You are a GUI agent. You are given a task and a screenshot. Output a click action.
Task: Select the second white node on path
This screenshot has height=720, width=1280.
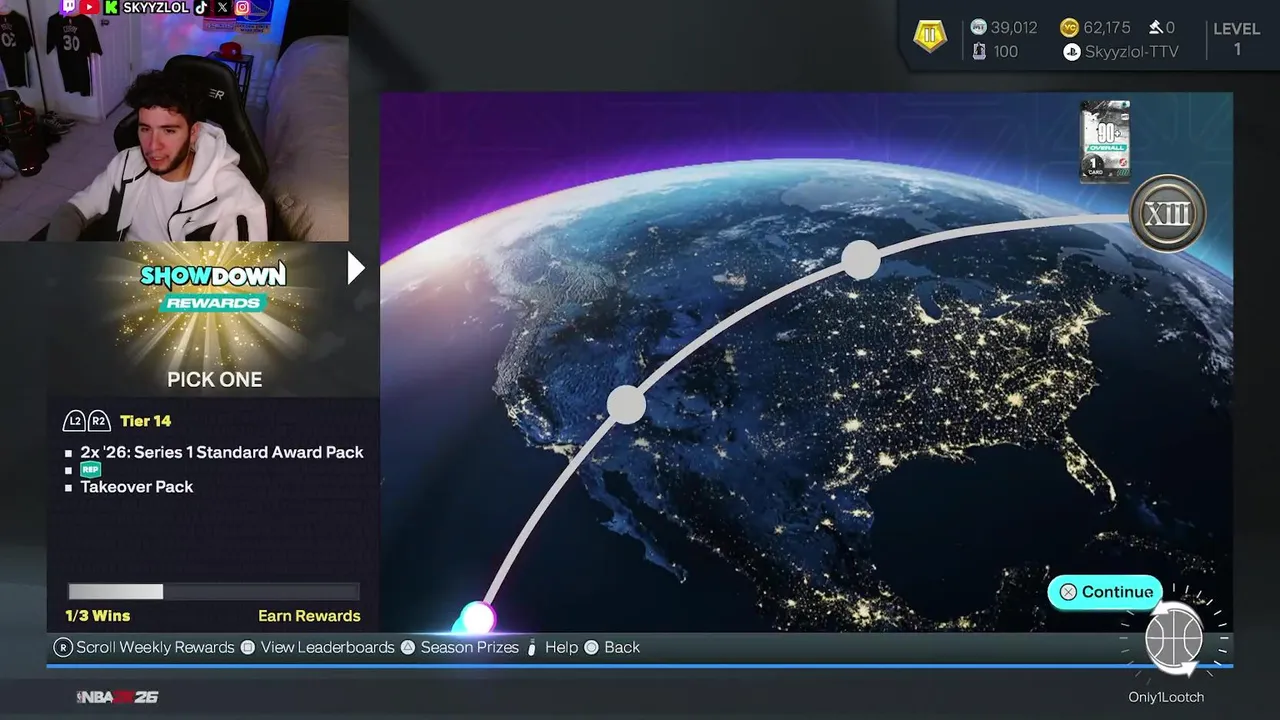pyautogui.click(x=626, y=404)
